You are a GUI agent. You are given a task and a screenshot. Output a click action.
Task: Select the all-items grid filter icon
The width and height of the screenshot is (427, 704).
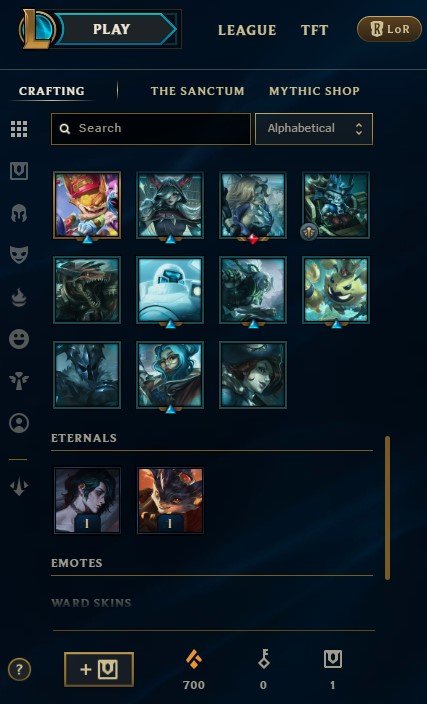(19, 129)
